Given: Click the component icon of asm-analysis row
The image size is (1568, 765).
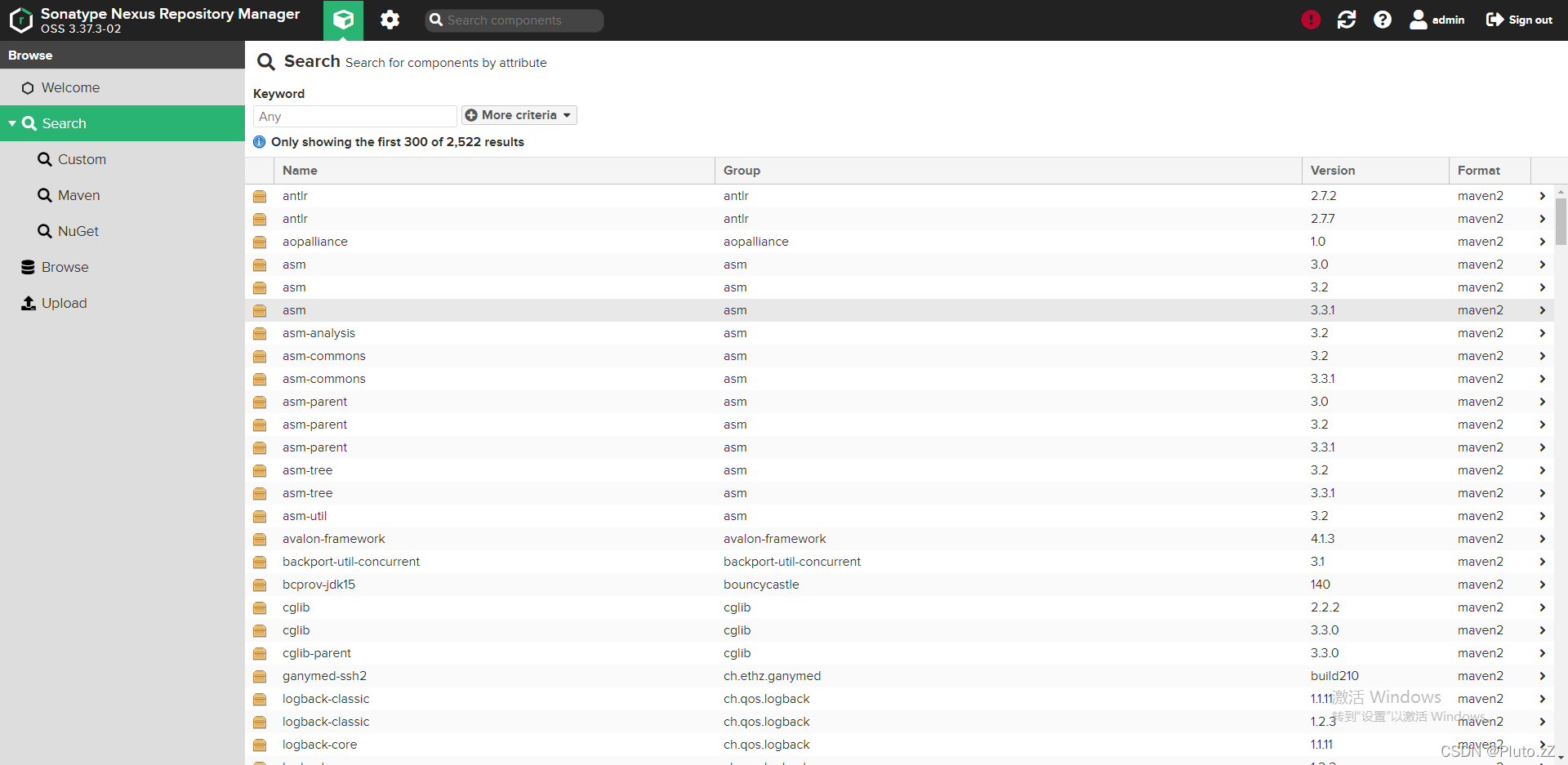Looking at the screenshot, I should pos(260,333).
